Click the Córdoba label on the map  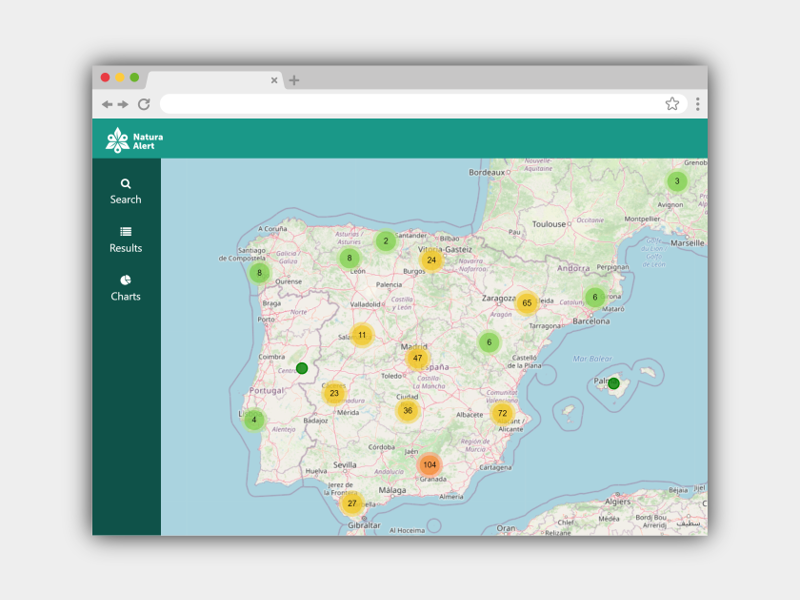tap(382, 447)
